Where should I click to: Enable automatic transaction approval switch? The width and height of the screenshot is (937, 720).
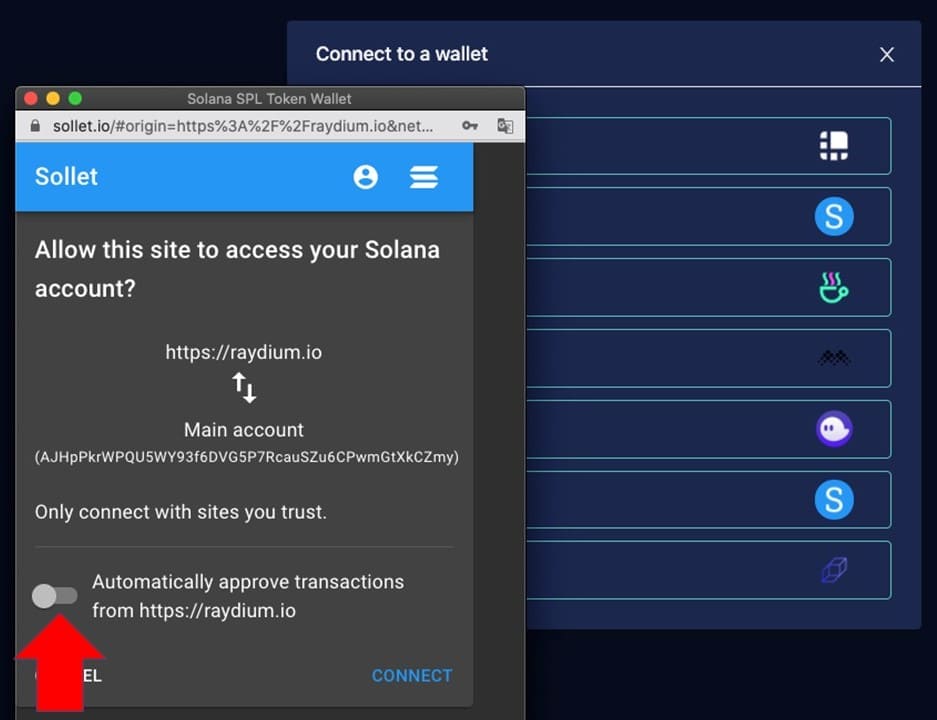point(54,596)
